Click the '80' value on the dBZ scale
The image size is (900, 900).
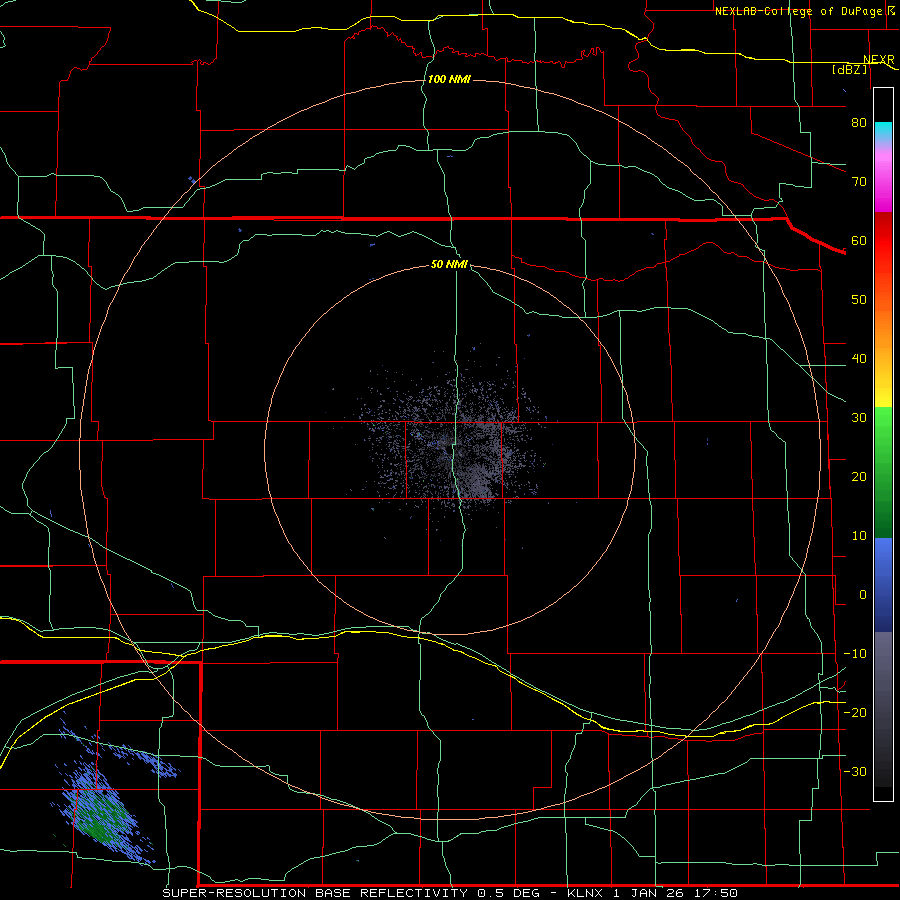(x=859, y=122)
